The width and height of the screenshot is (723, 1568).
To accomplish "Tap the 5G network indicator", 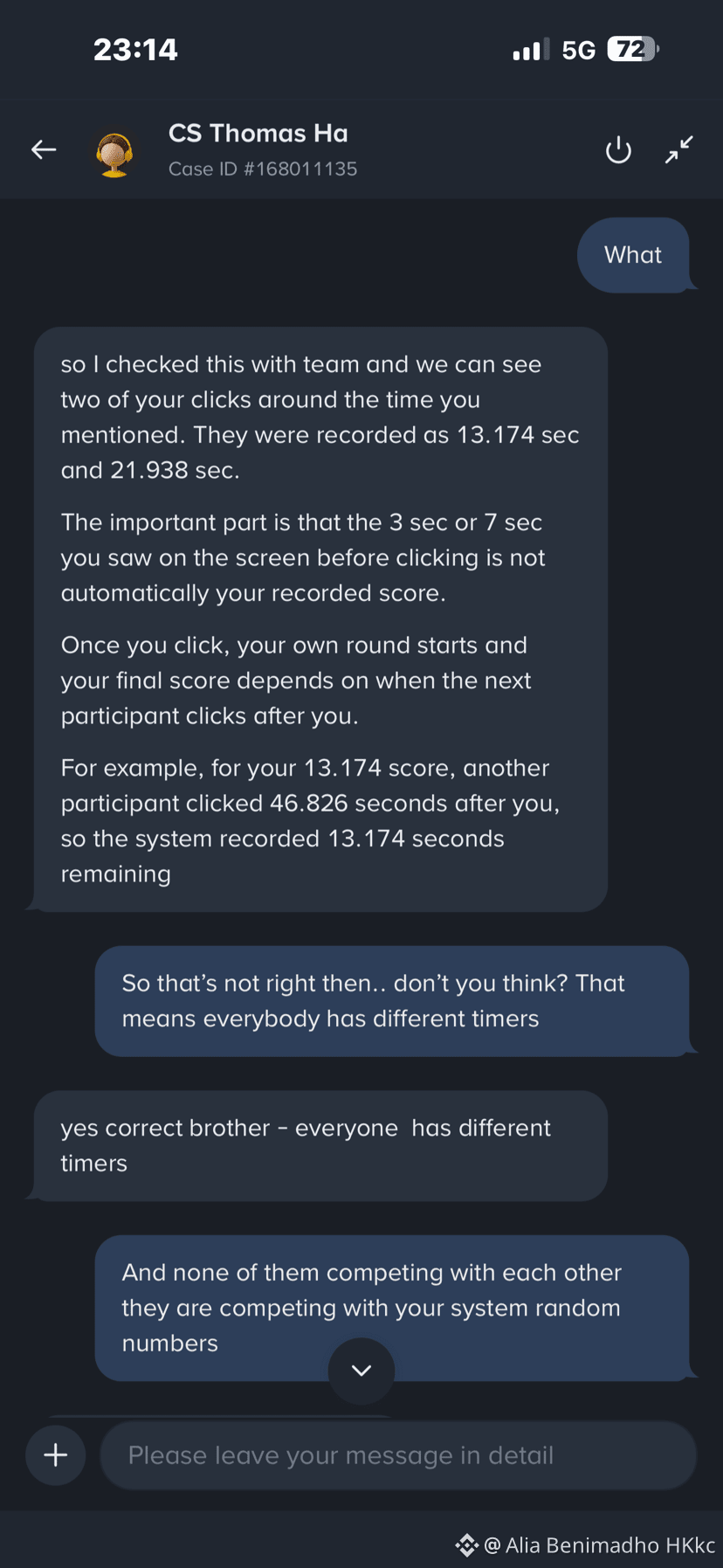I will pos(578,51).
